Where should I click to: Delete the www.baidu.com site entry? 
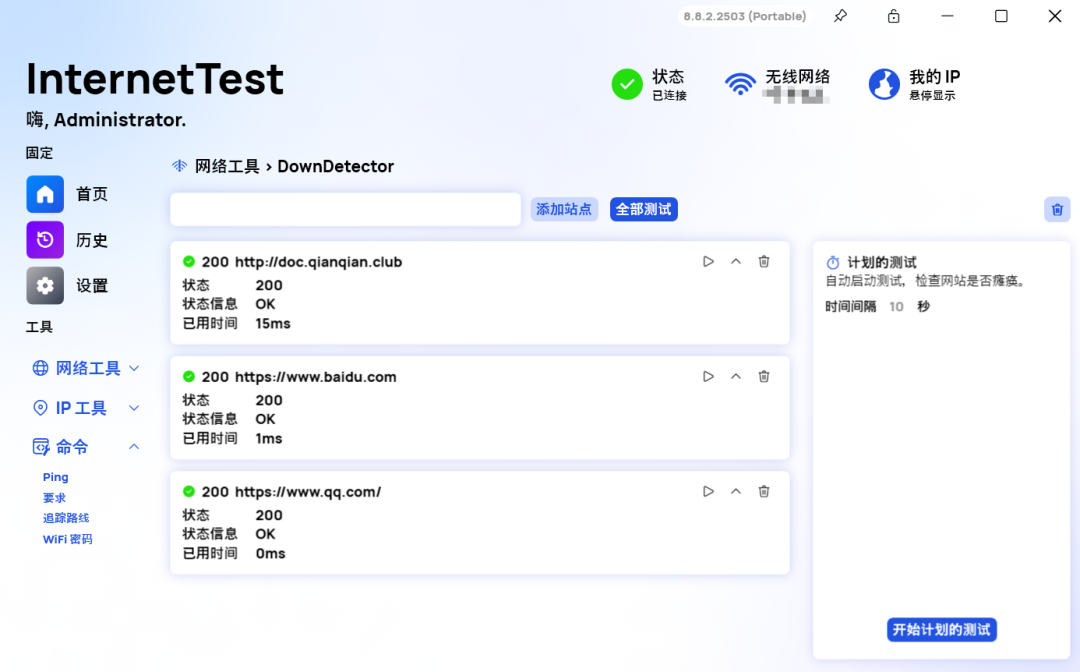pos(764,377)
